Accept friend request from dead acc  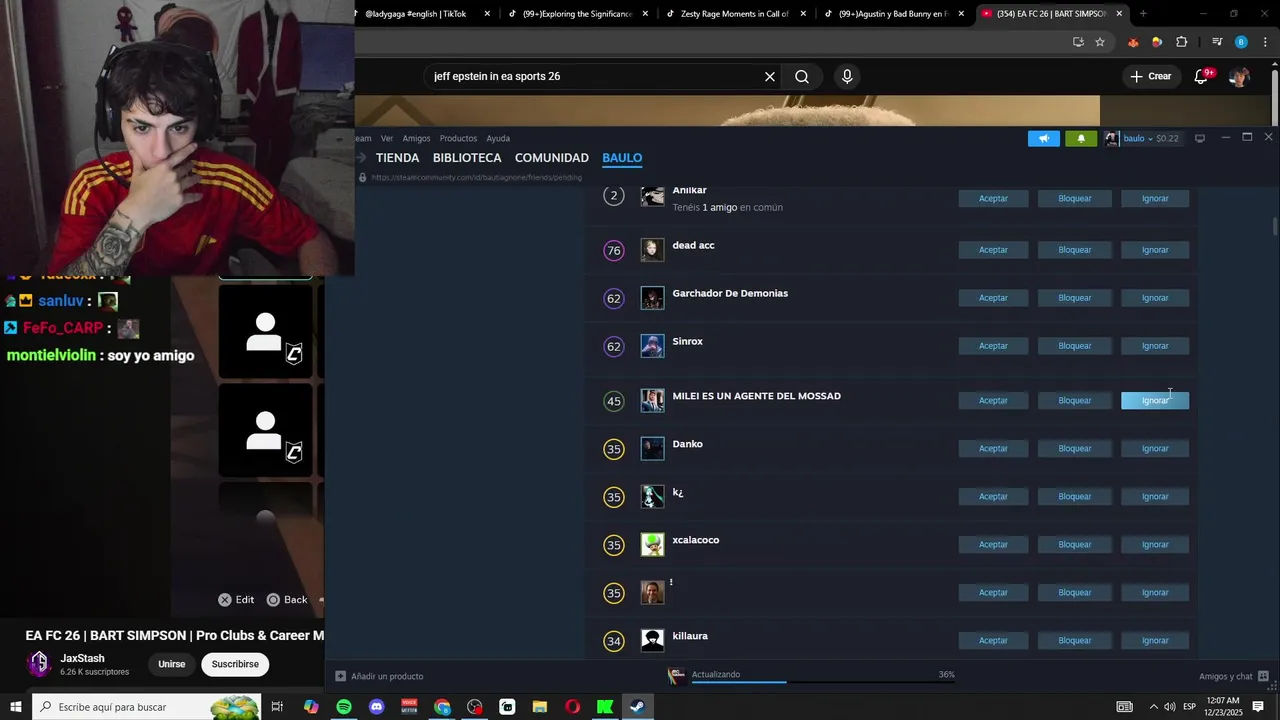(x=993, y=250)
